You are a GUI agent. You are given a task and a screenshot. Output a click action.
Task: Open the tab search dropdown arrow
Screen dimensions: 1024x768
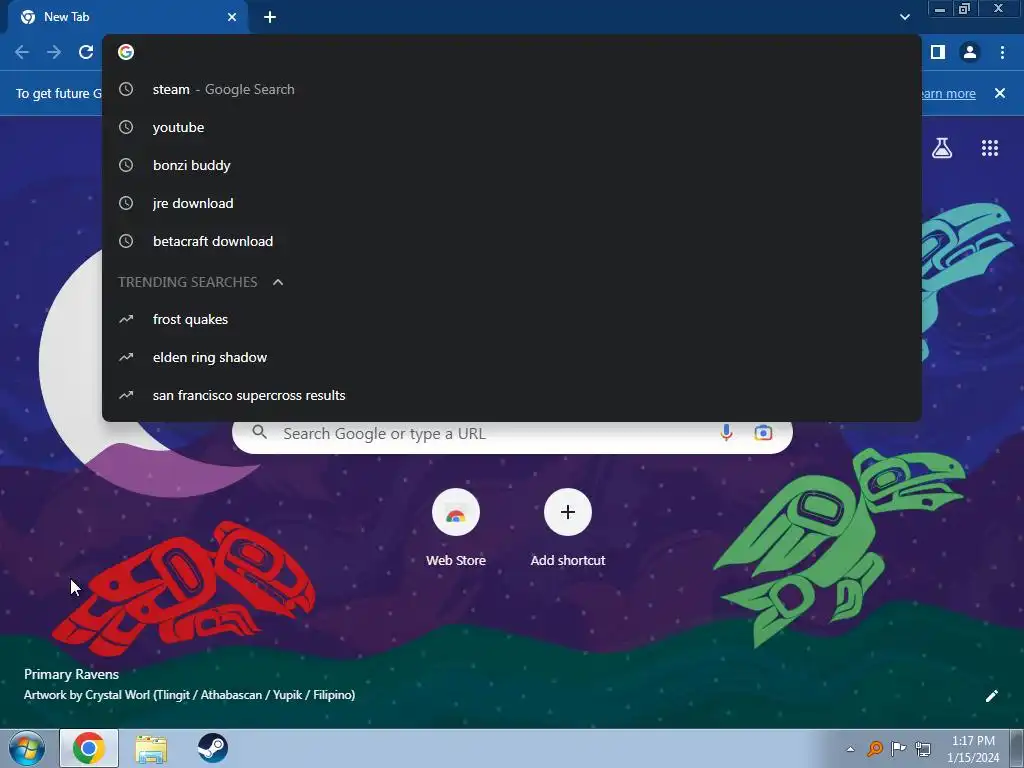click(x=904, y=17)
